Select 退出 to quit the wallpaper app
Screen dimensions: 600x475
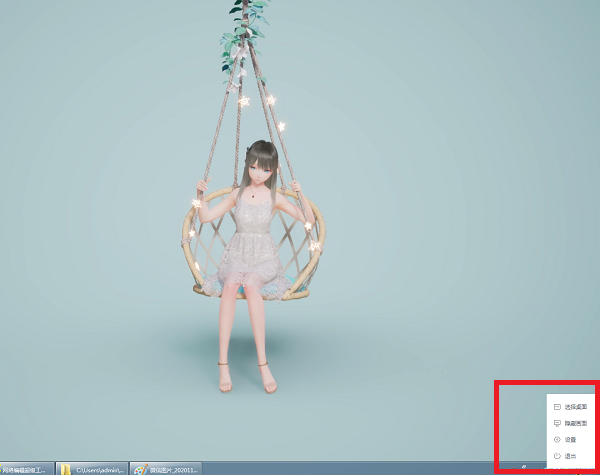(570, 456)
